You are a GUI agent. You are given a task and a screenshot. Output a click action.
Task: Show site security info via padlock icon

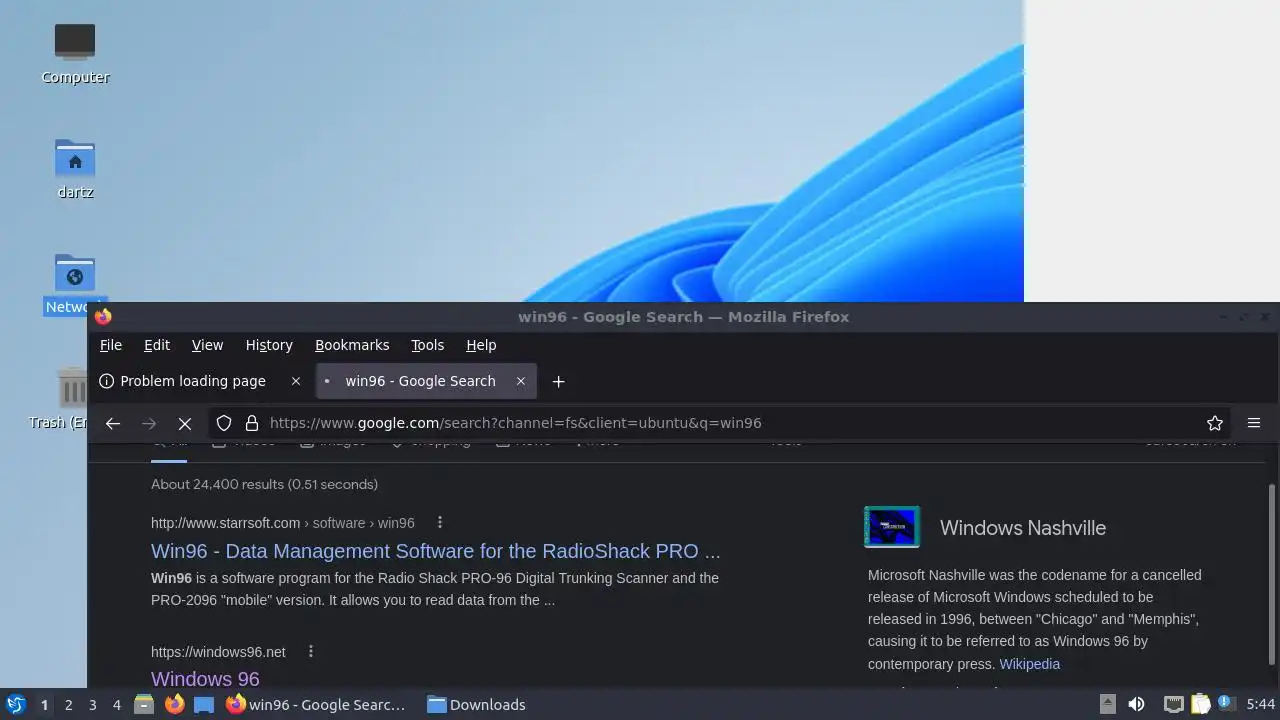[252, 423]
